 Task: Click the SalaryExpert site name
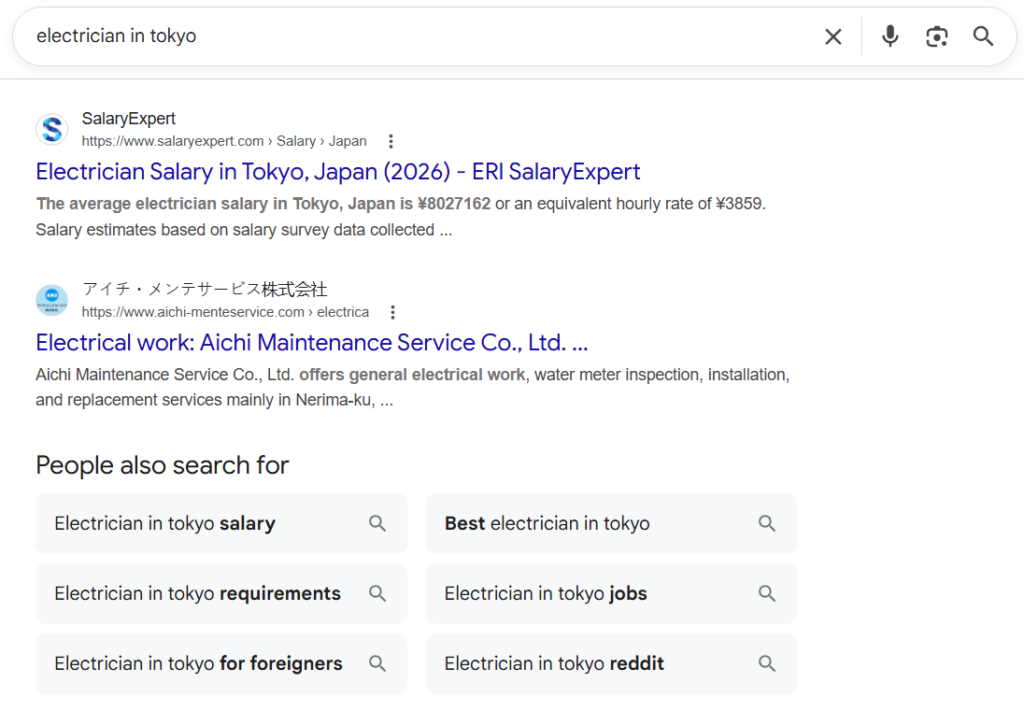coord(129,118)
